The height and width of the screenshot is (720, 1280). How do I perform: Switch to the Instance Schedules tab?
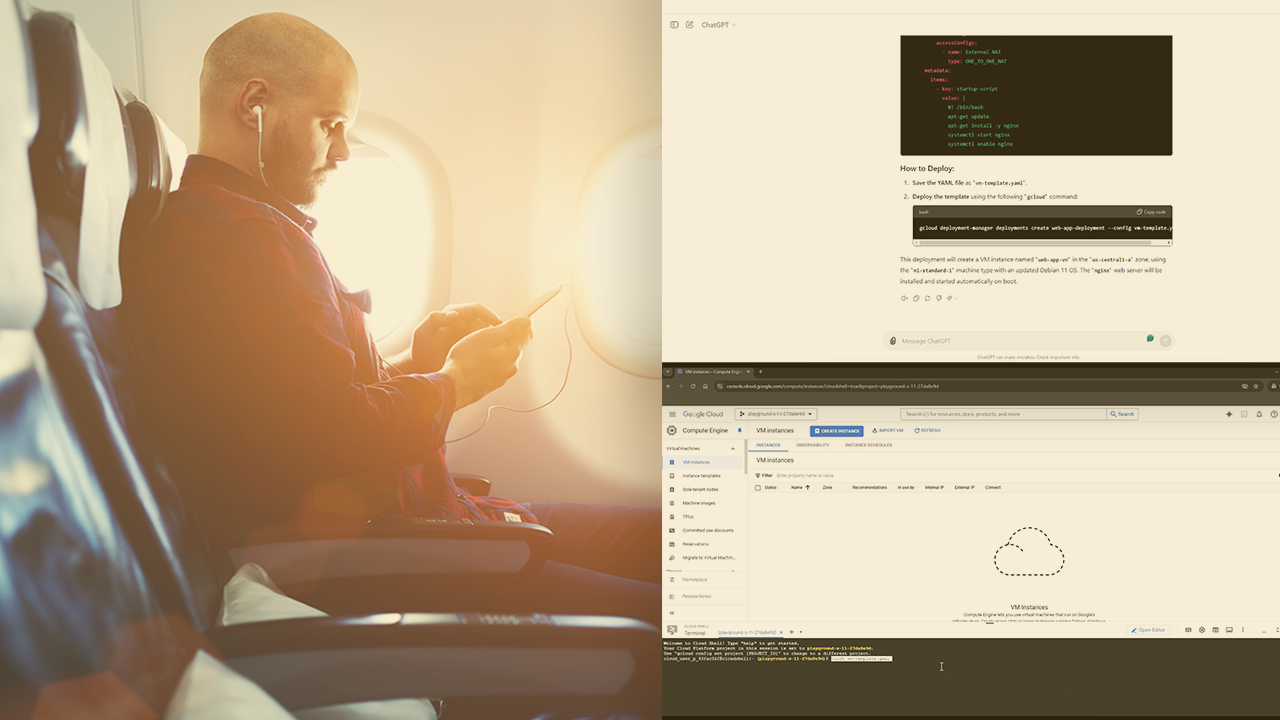(868, 445)
